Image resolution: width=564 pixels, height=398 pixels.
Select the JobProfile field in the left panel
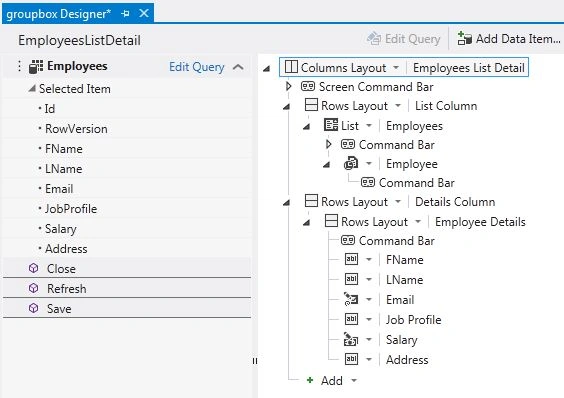click(127, 209)
